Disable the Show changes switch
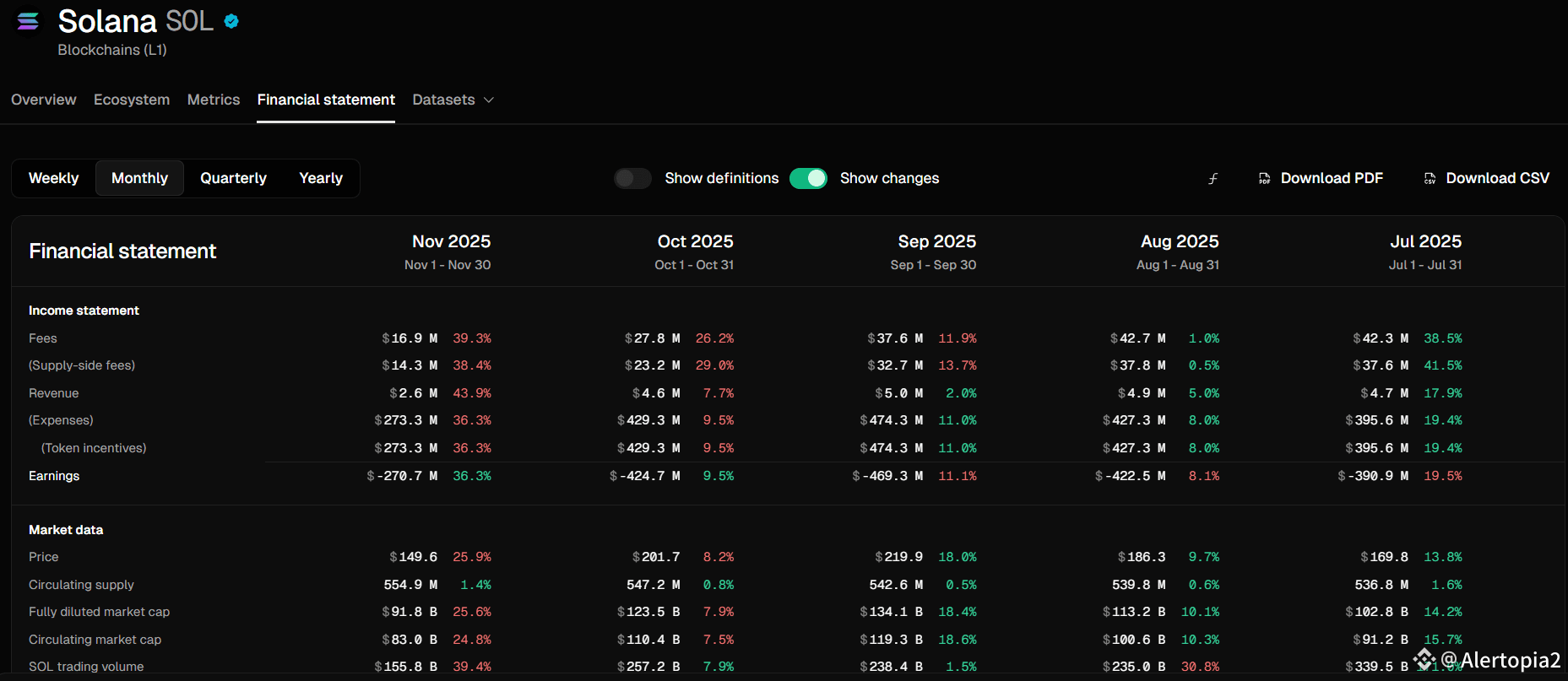Screen dimensions: 1568x681 click(808, 179)
